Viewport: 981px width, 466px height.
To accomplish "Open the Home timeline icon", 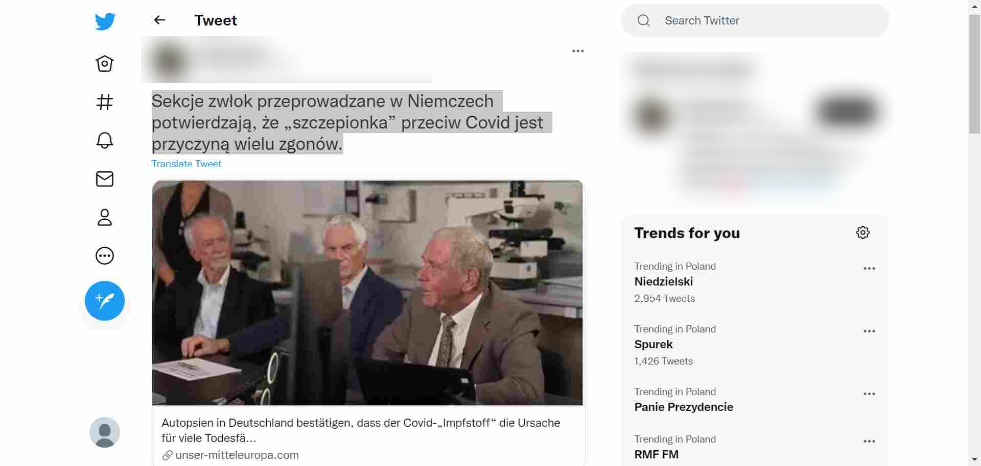I will (104, 64).
